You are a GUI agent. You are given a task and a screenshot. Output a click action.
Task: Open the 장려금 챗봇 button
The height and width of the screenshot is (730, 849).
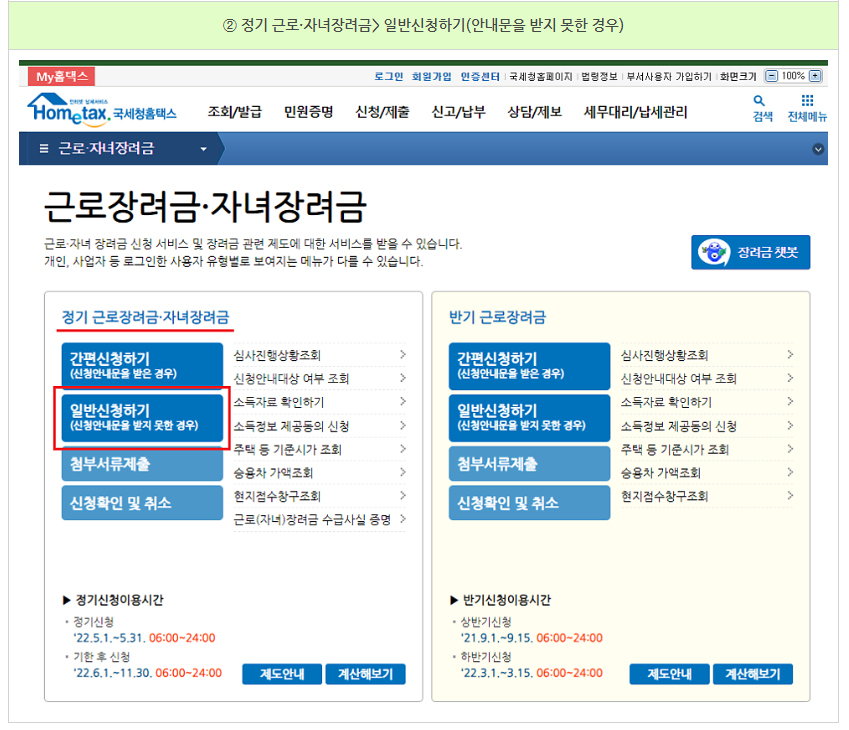(x=750, y=252)
